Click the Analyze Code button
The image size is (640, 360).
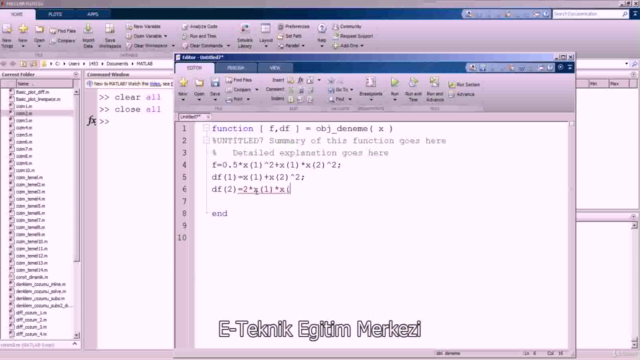coord(200,27)
